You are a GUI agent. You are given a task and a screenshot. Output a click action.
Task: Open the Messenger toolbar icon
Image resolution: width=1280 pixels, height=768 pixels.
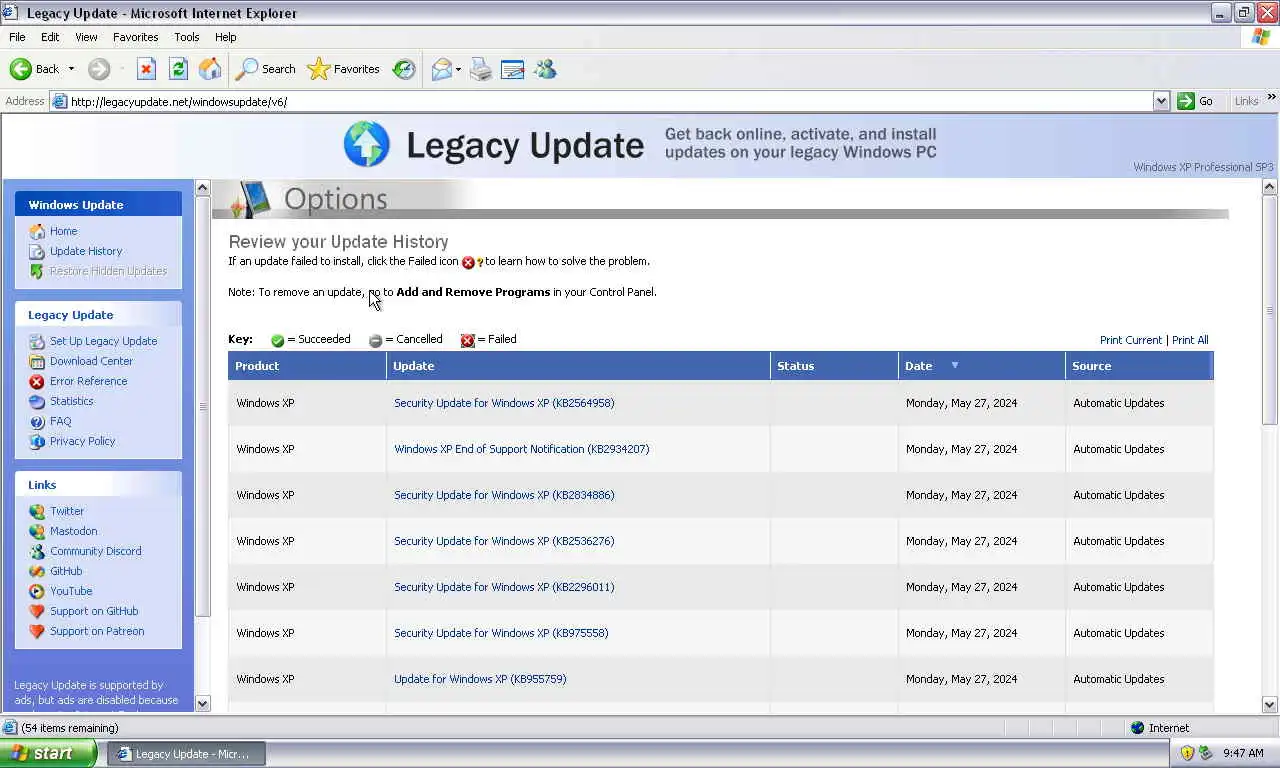click(x=545, y=69)
